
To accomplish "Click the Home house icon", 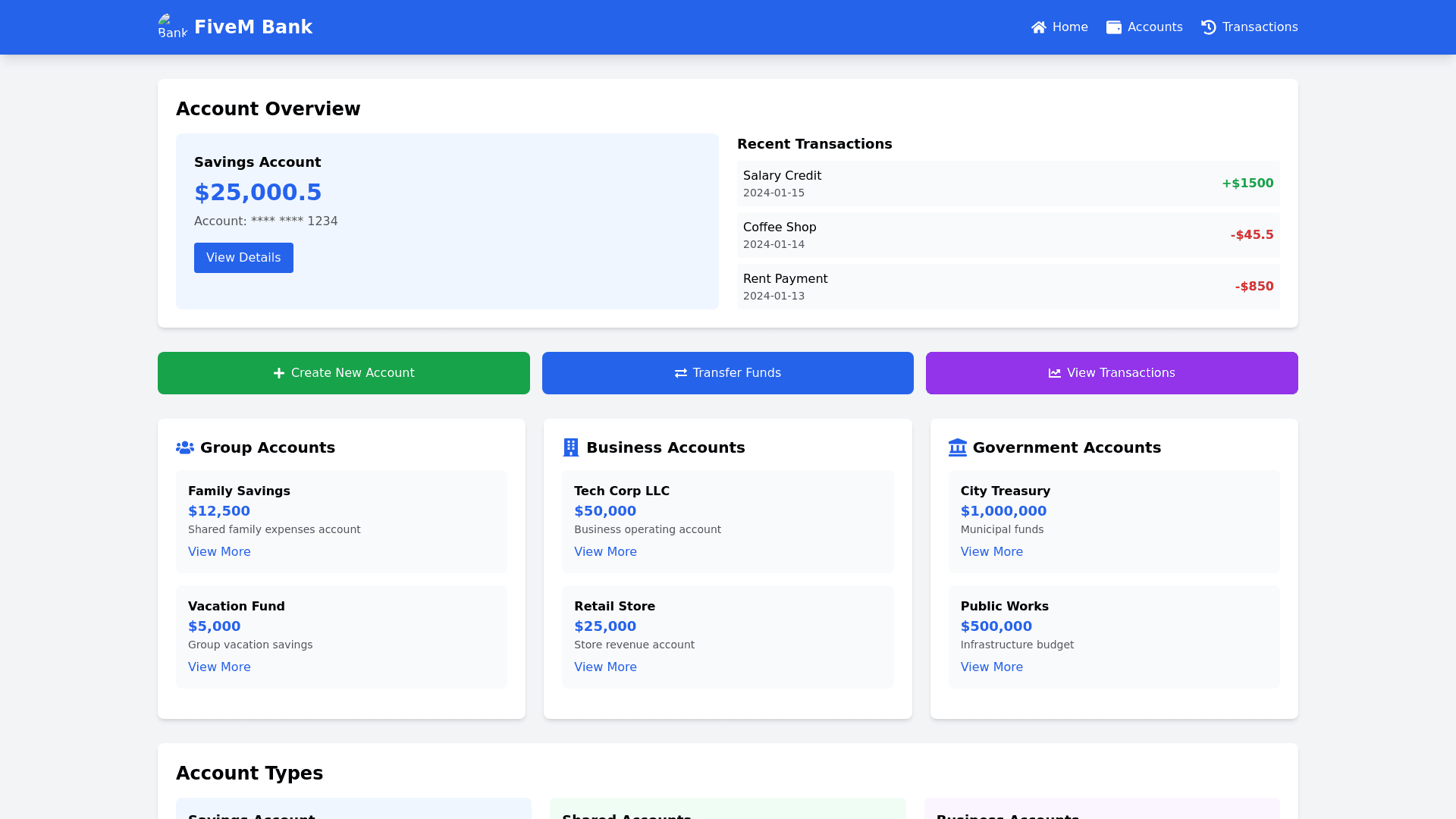I will pyautogui.click(x=1038, y=27).
